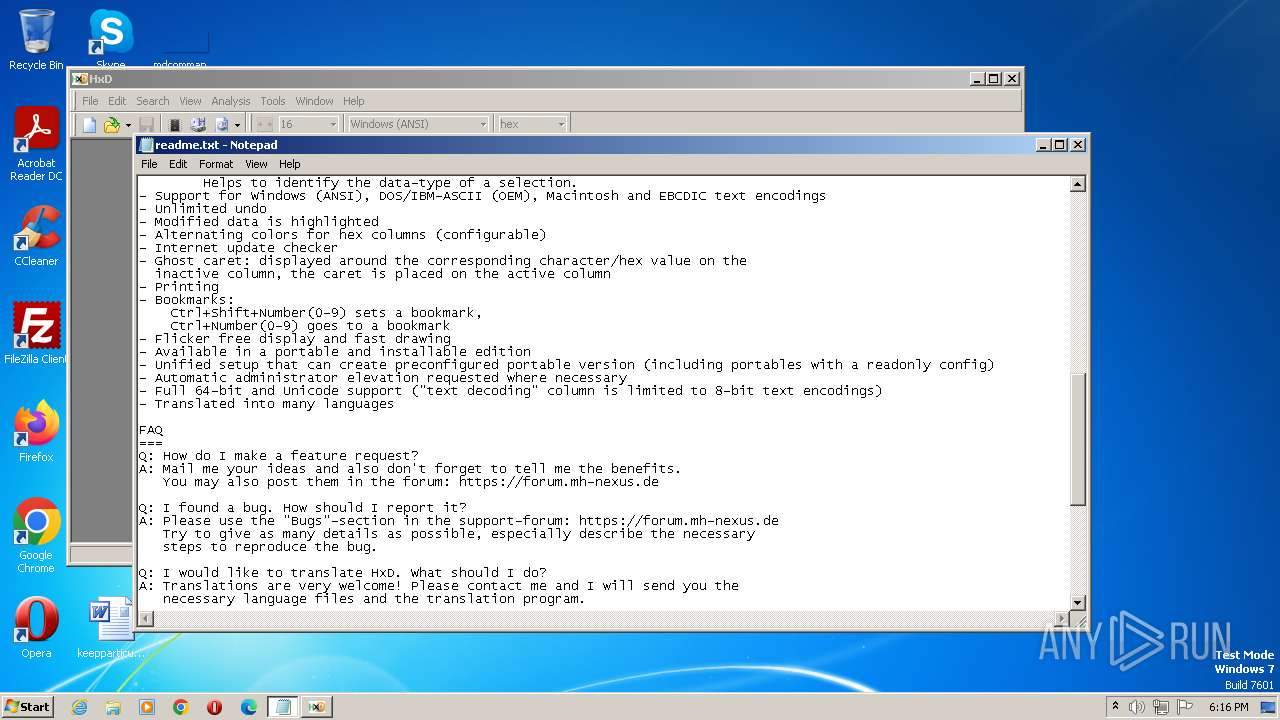1280x720 pixels.
Task: Click the FAQ heading text in Notepad
Action: (151, 430)
